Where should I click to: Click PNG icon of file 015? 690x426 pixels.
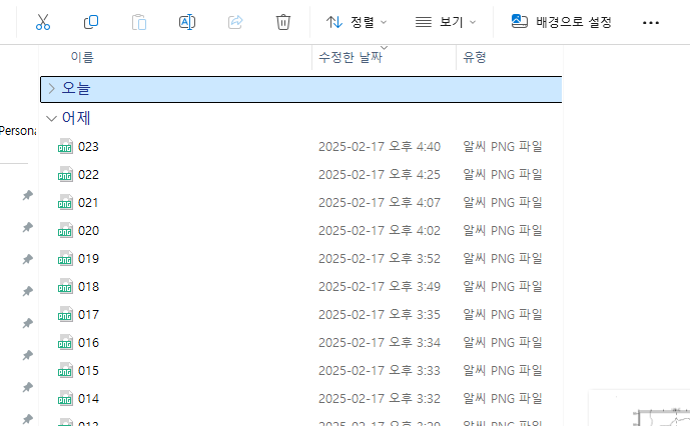66,371
